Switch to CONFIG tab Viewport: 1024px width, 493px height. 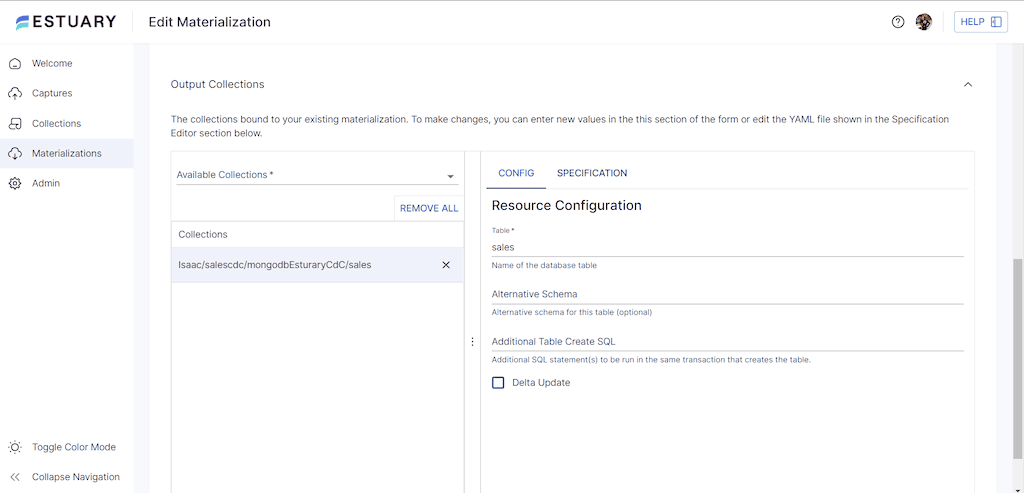(516, 173)
